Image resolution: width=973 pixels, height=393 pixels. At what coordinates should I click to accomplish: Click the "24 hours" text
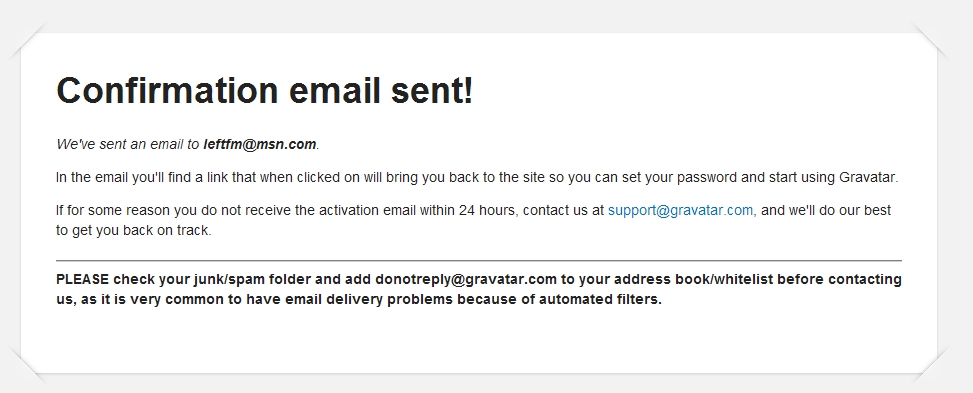coord(486,210)
